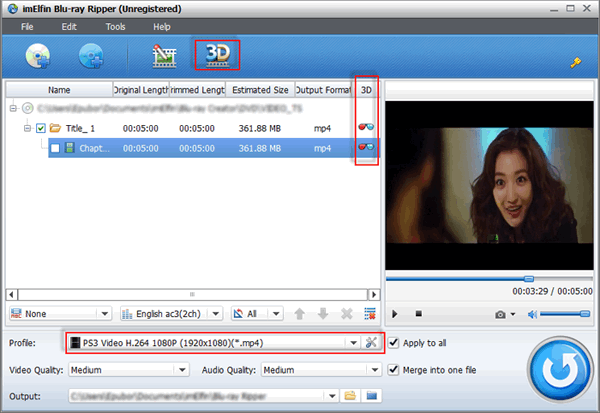This screenshot has height=413, width=600.
Task: Open the All angle dropdown
Action: click(257, 314)
